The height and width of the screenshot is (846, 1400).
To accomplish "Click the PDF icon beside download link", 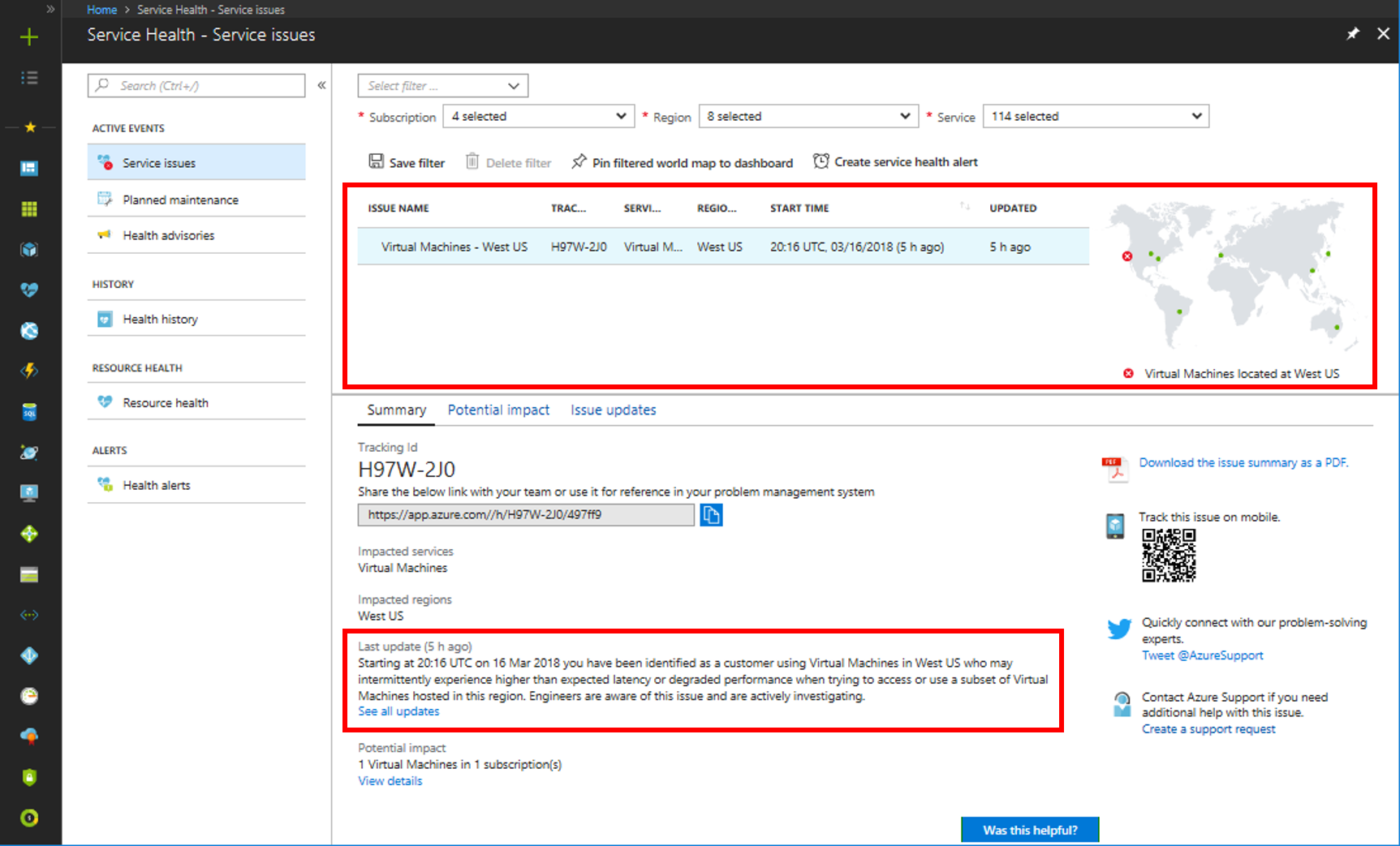I will pyautogui.click(x=1115, y=468).
